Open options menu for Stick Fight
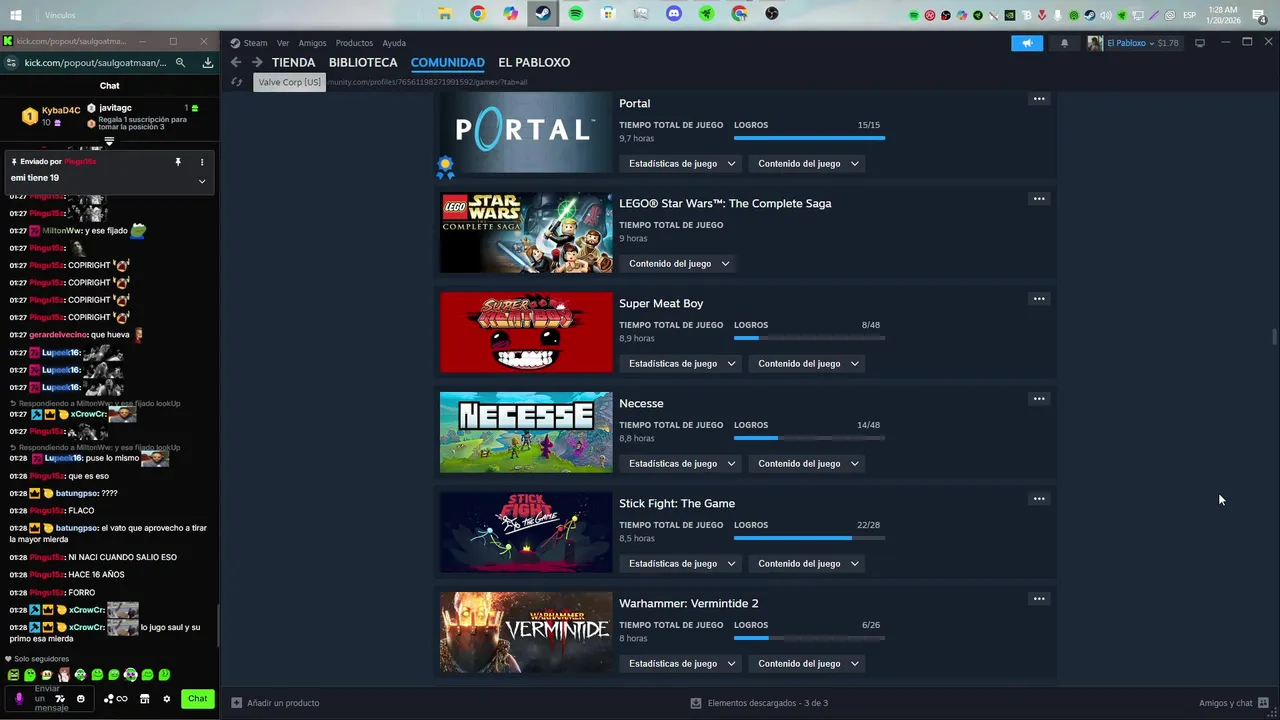 coord(1039,499)
